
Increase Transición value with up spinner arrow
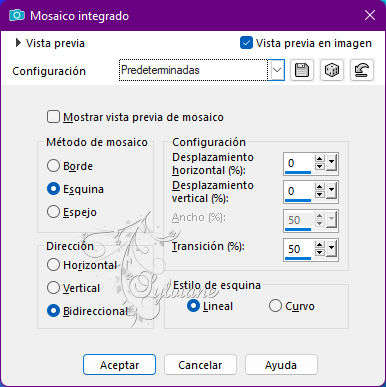320,245
